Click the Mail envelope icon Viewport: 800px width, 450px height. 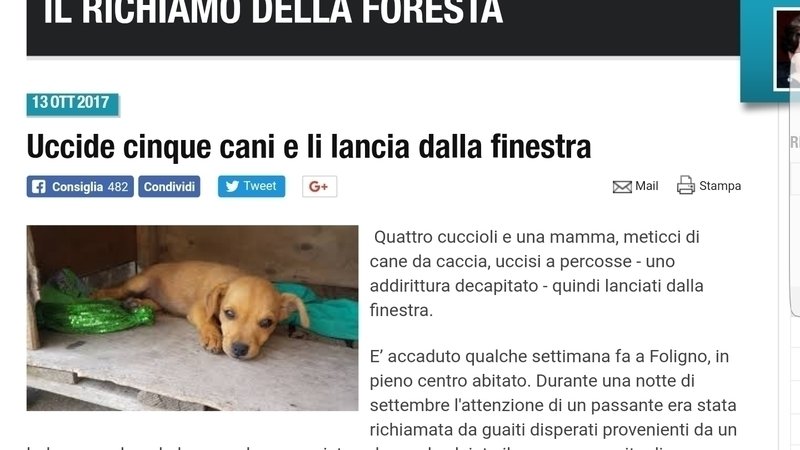click(x=622, y=187)
